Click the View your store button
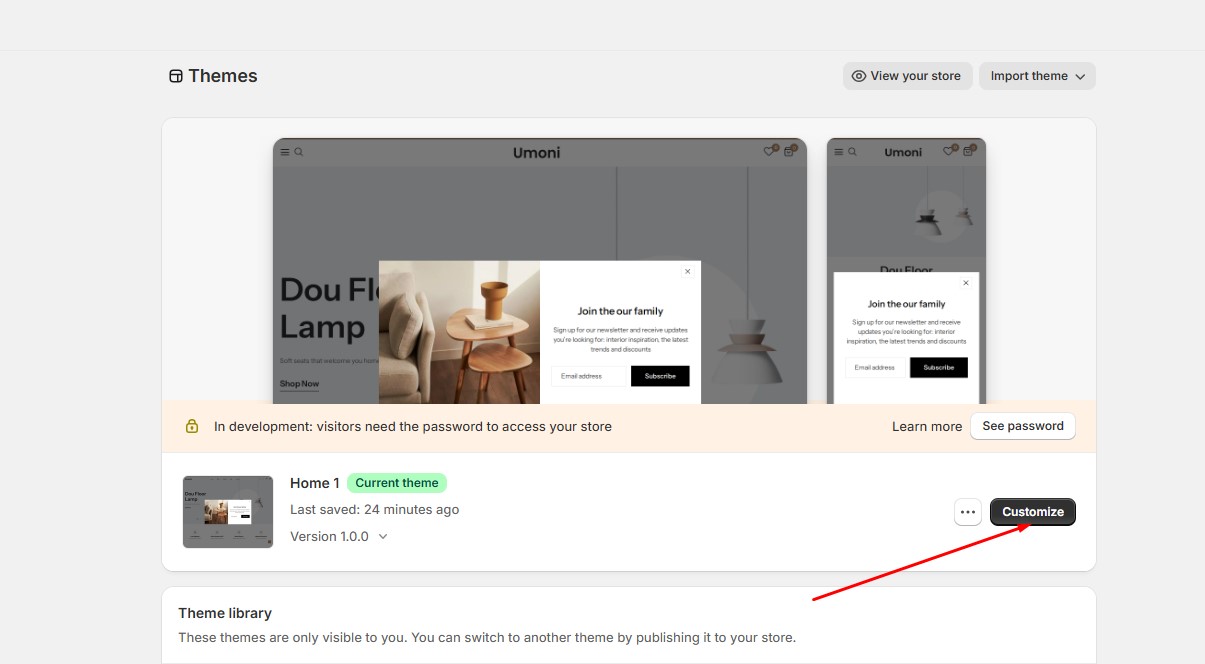 point(907,76)
